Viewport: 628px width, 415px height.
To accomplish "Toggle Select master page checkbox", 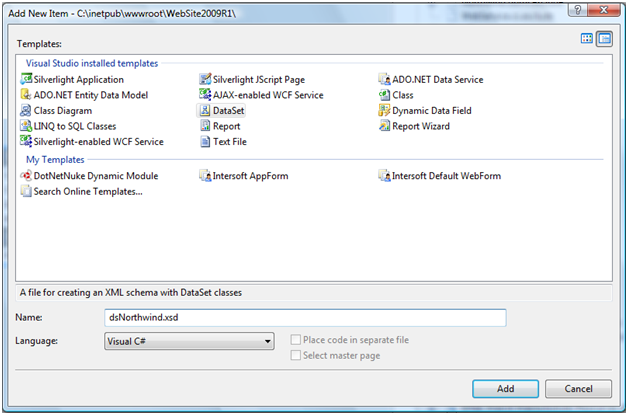I will tap(296, 355).
